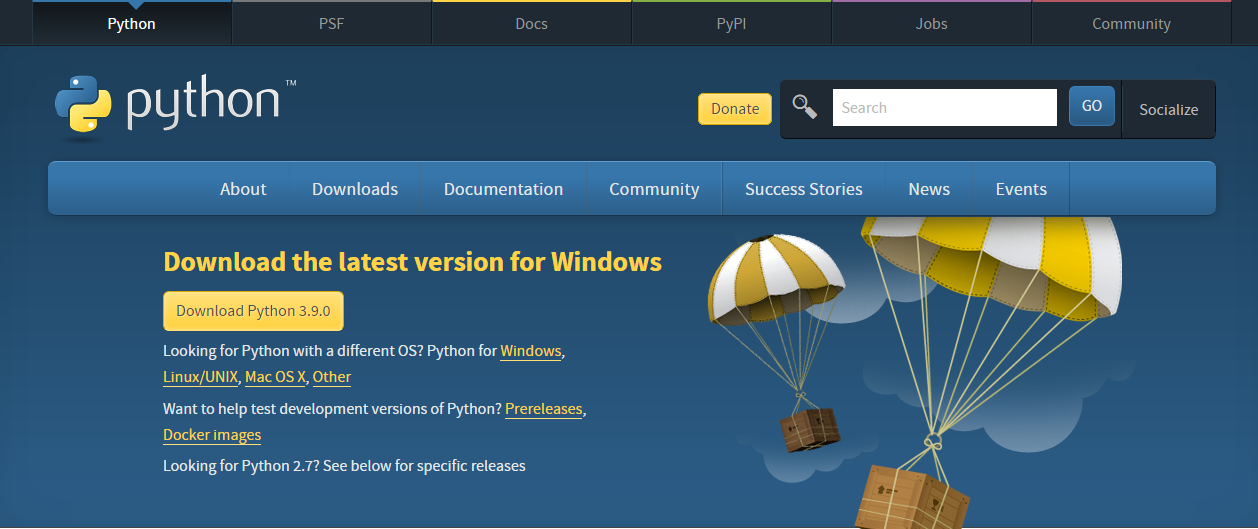Click the 'Download the latest version for Windows' heading
The height and width of the screenshot is (529, 1258).
(x=412, y=262)
